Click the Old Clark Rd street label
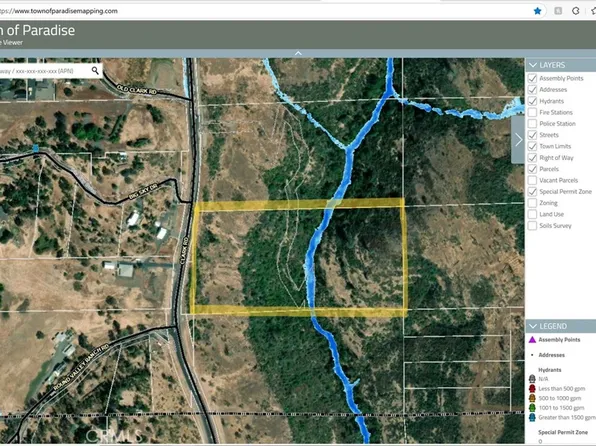The height and width of the screenshot is (446, 596). coord(136,89)
